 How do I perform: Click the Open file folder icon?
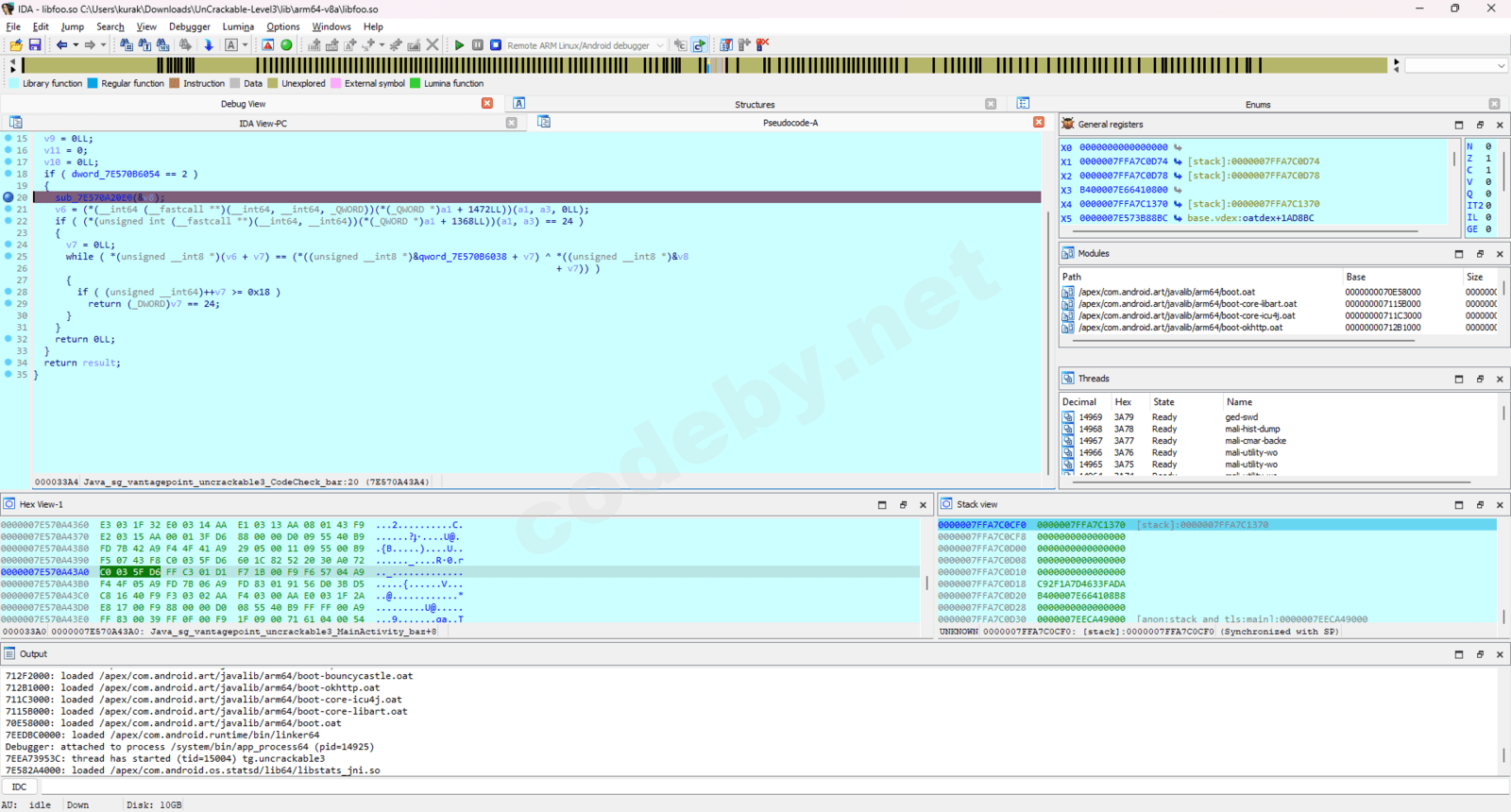(16, 45)
